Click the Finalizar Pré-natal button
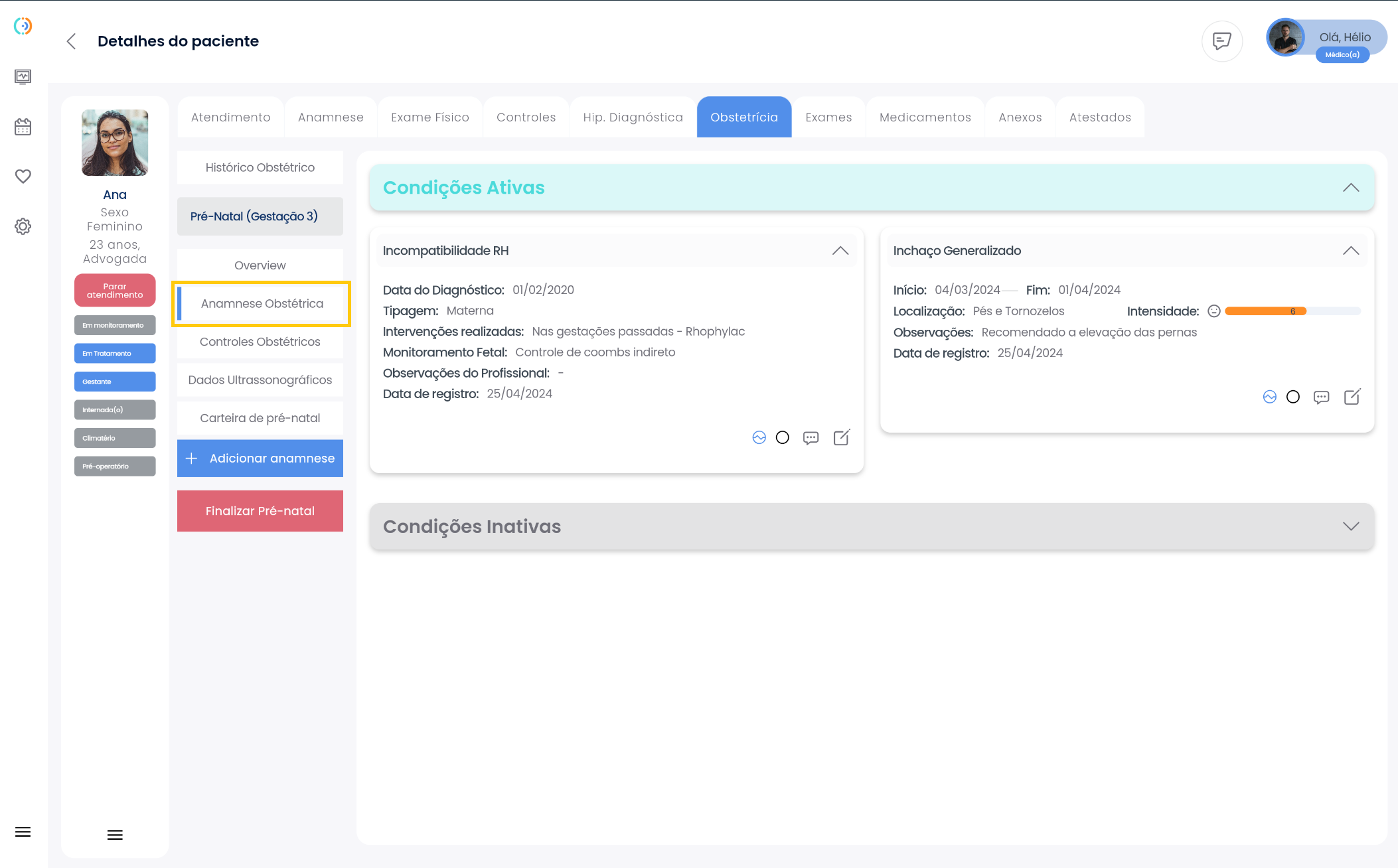 click(x=260, y=511)
